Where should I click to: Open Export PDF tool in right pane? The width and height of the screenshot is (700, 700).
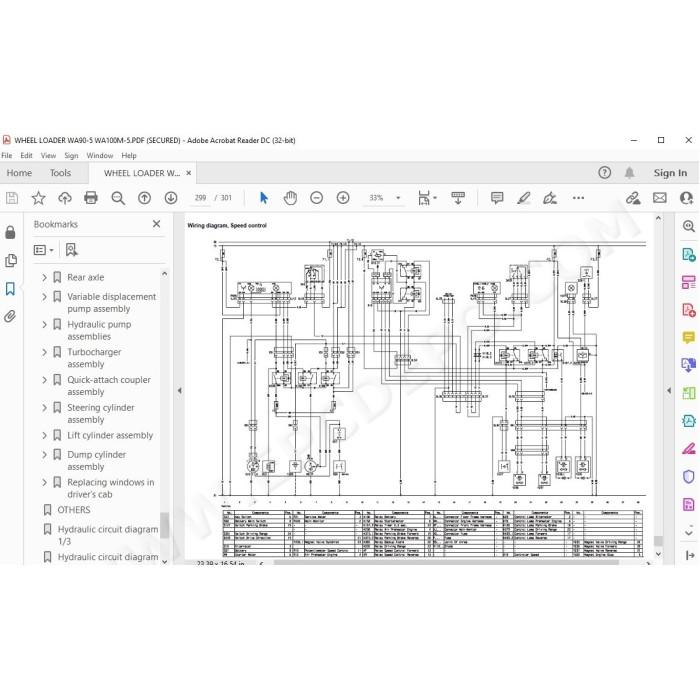689,255
